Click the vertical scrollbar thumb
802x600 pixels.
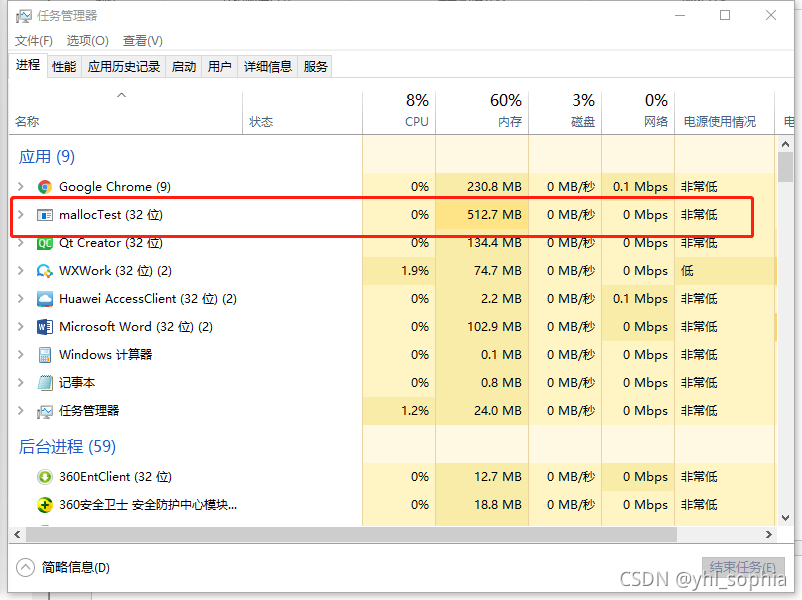click(x=786, y=167)
